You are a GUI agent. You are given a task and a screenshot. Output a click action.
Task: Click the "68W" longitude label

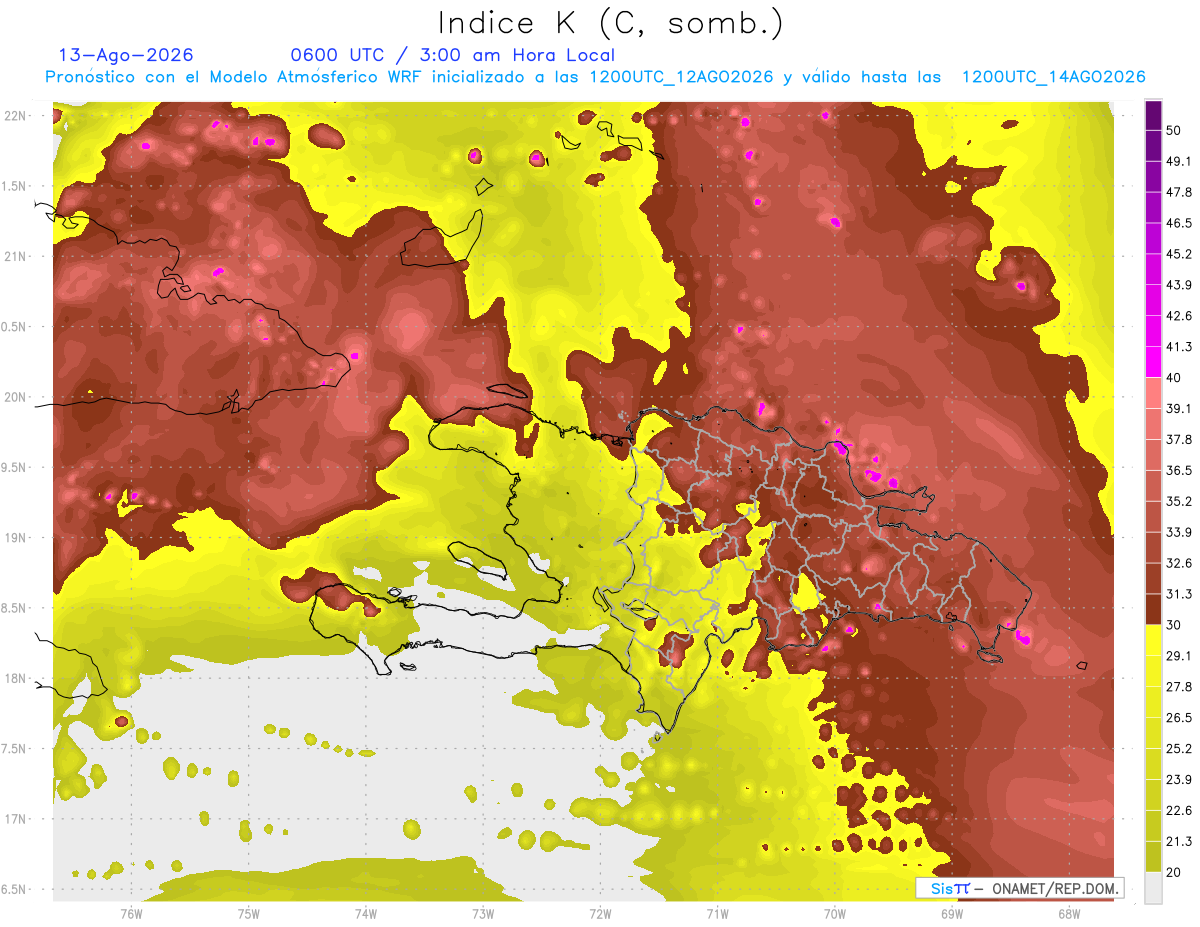pos(1068,914)
